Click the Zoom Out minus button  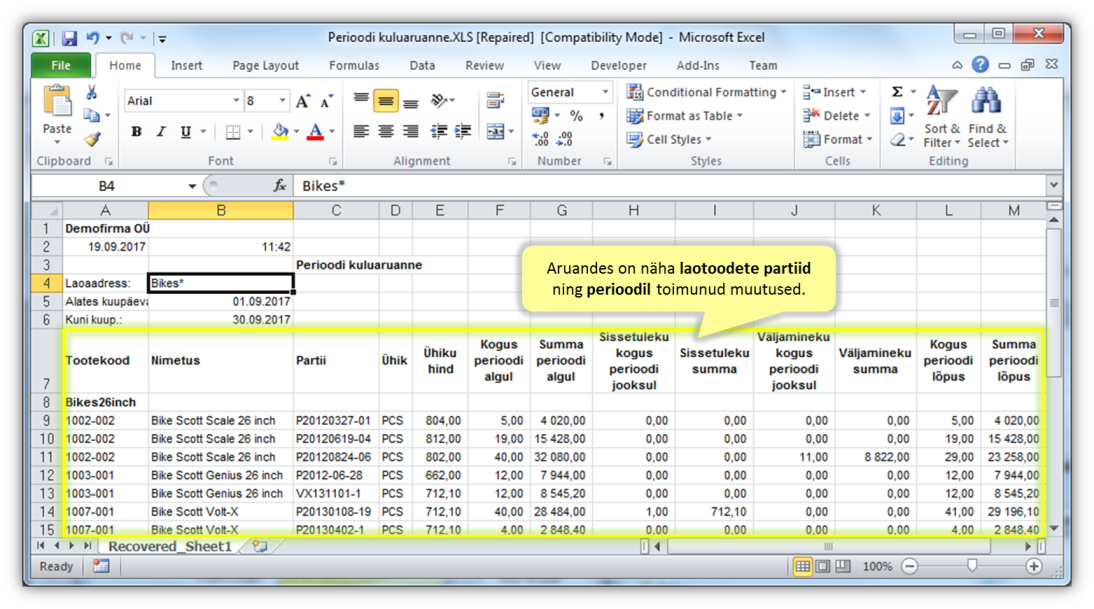910,566
